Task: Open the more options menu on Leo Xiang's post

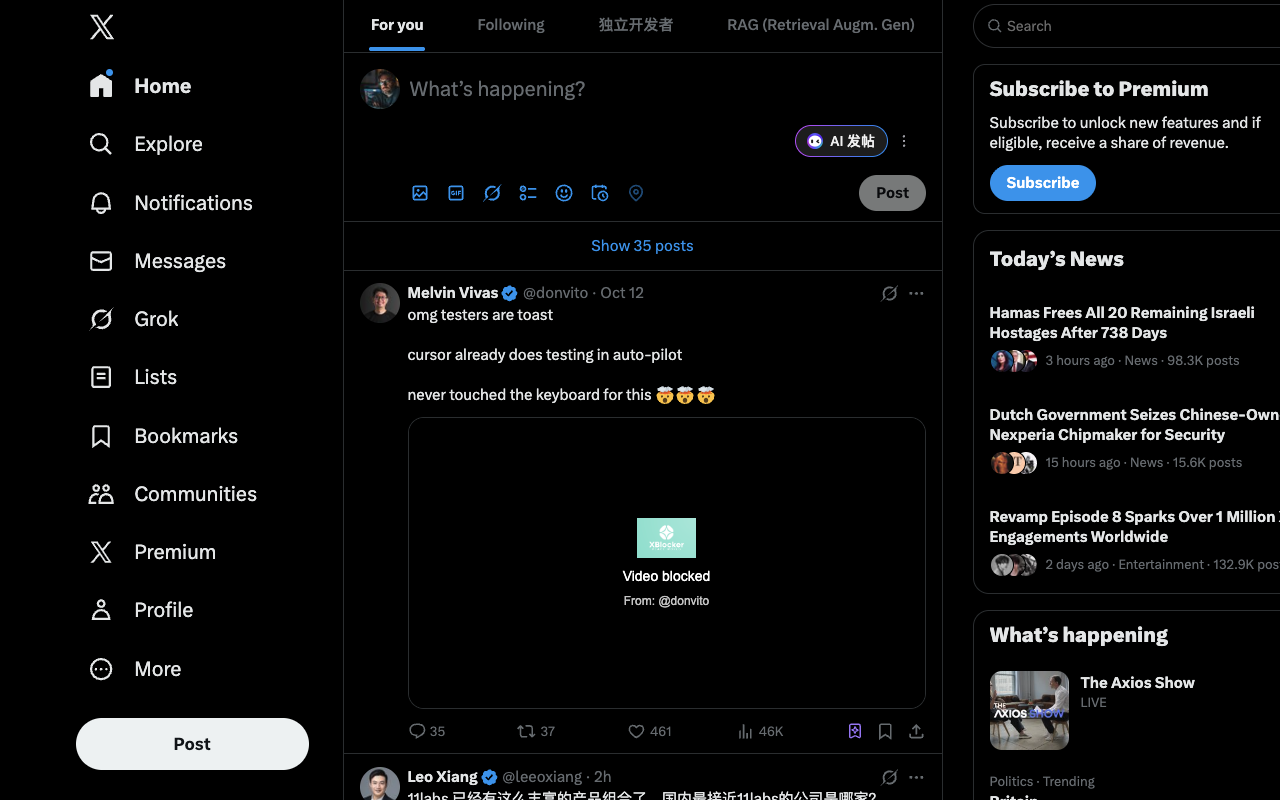Action: click(916, 777)
